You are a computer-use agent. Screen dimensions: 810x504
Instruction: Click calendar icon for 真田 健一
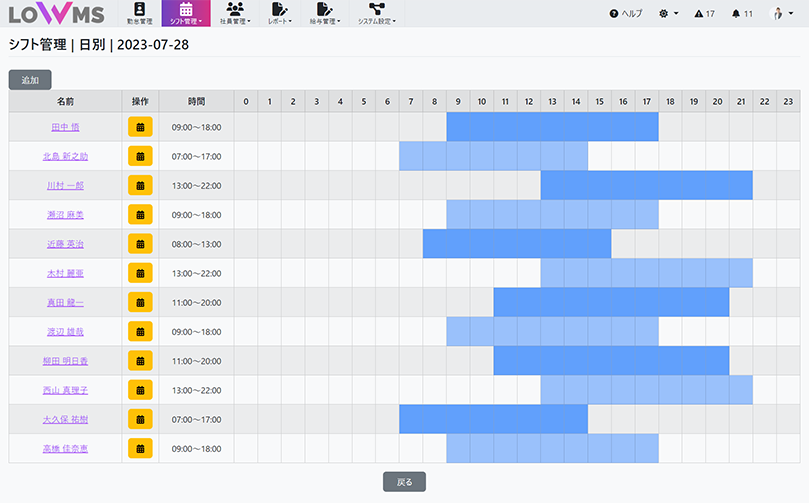pyautogui.click(x=140, y=303)
